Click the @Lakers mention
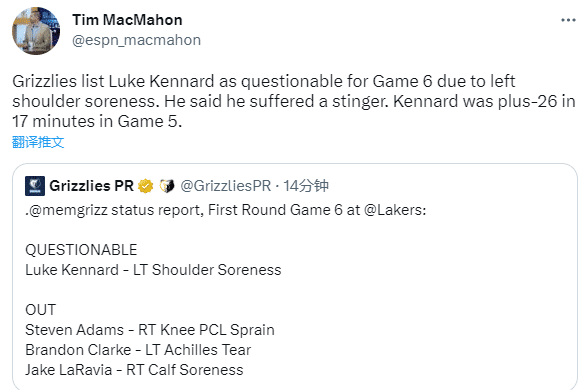This screenshot has height=390, width=578. pos(393,210)
